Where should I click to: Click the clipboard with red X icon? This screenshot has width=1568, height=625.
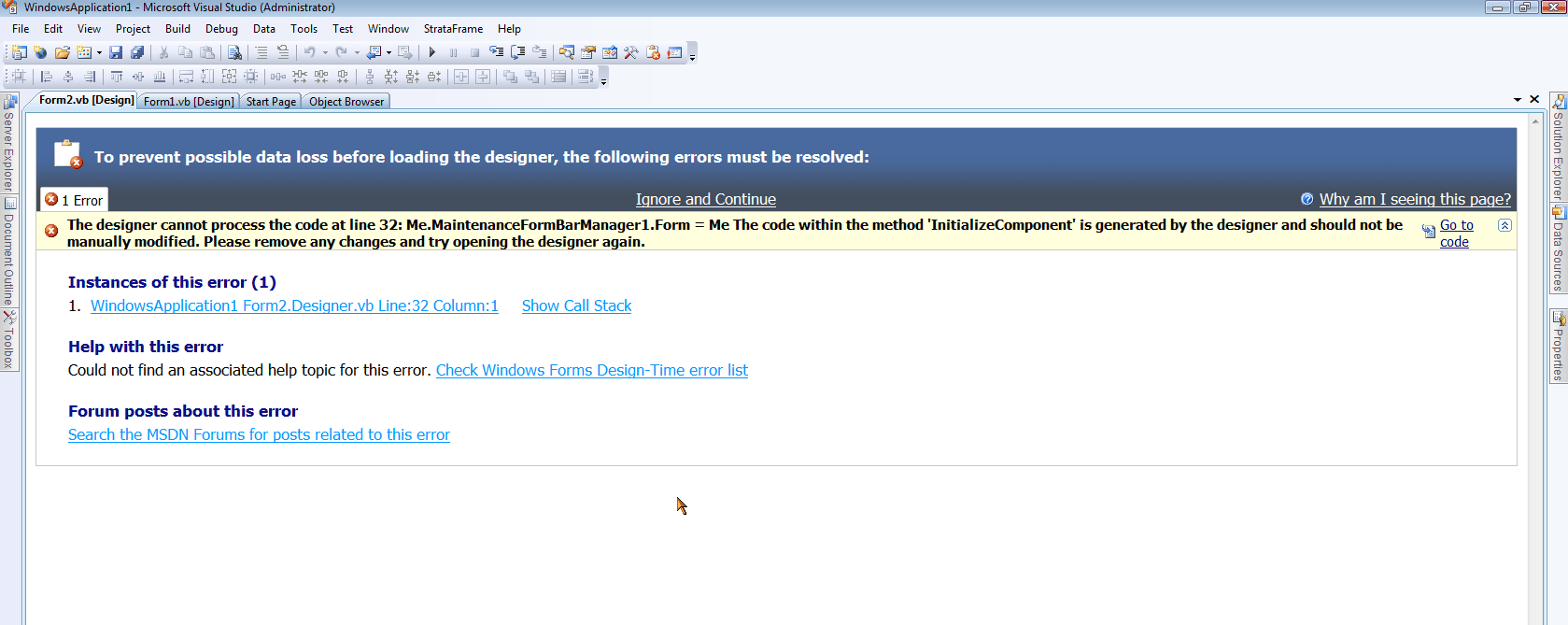[x=653, y=52]
